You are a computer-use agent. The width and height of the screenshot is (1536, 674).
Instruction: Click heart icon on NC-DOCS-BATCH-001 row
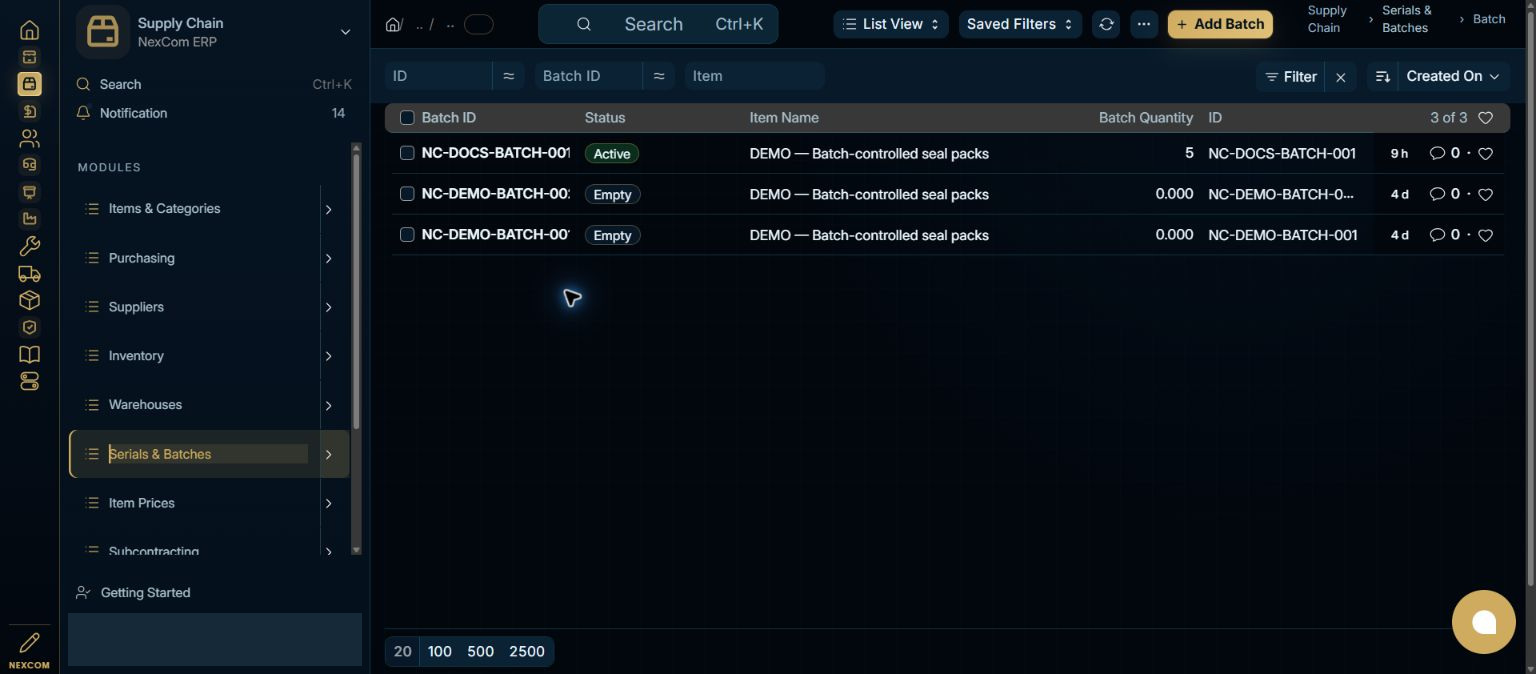(x=1485, y=154)
